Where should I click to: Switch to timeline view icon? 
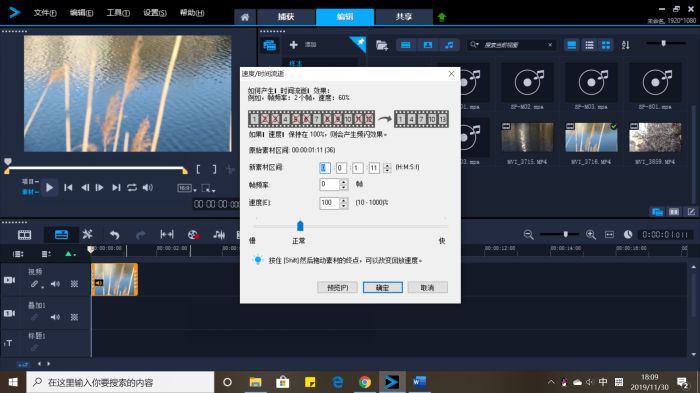click(61, 234)
